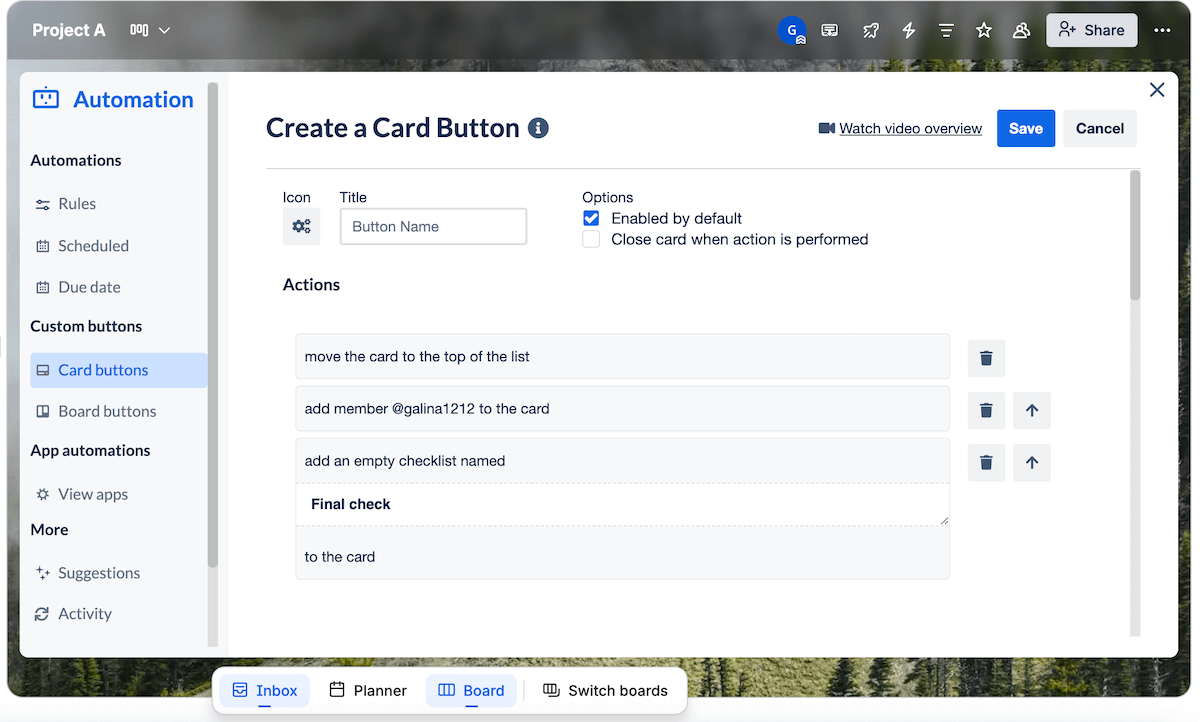Click Switch boards at the bottom

(606, 690)
